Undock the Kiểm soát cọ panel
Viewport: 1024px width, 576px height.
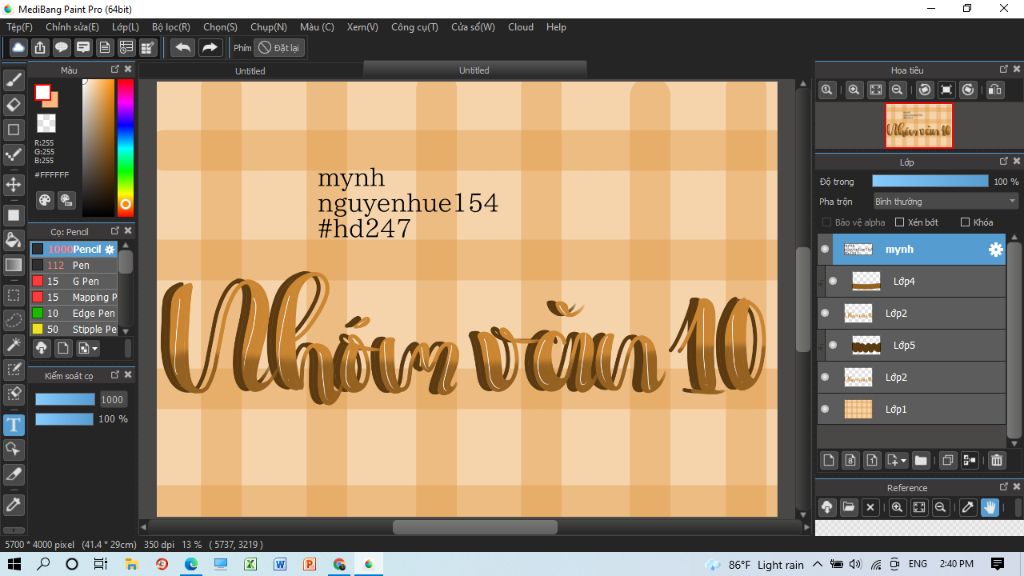(x=115, y=375)
